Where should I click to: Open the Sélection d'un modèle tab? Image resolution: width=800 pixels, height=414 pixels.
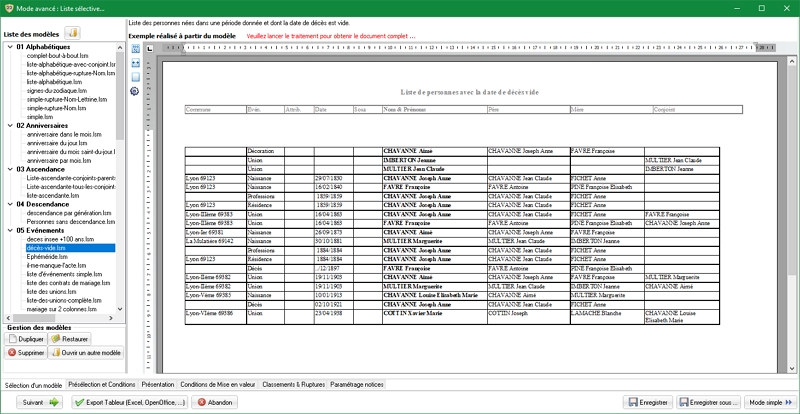coord(34,385)
